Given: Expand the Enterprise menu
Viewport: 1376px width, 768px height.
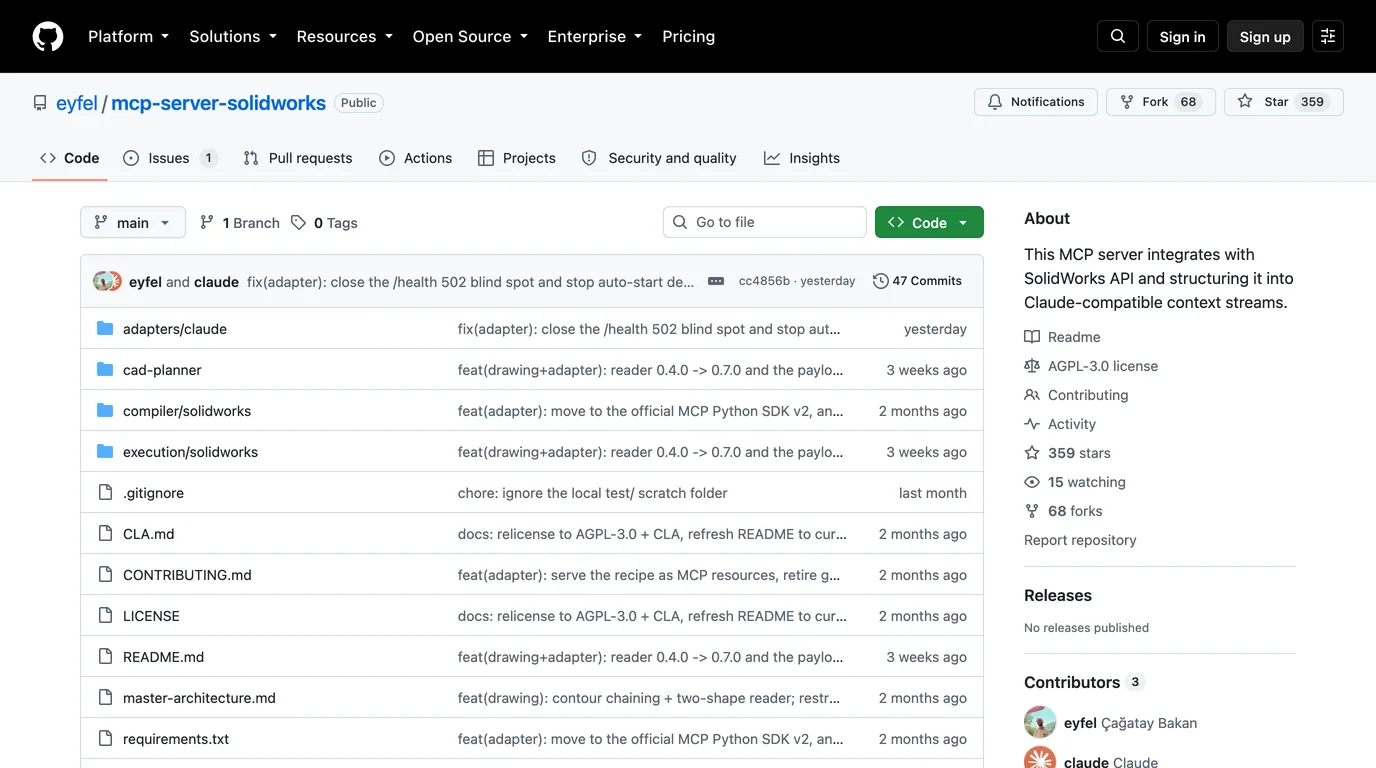Looking at the screenshot, I should click(x=595, y=36).
